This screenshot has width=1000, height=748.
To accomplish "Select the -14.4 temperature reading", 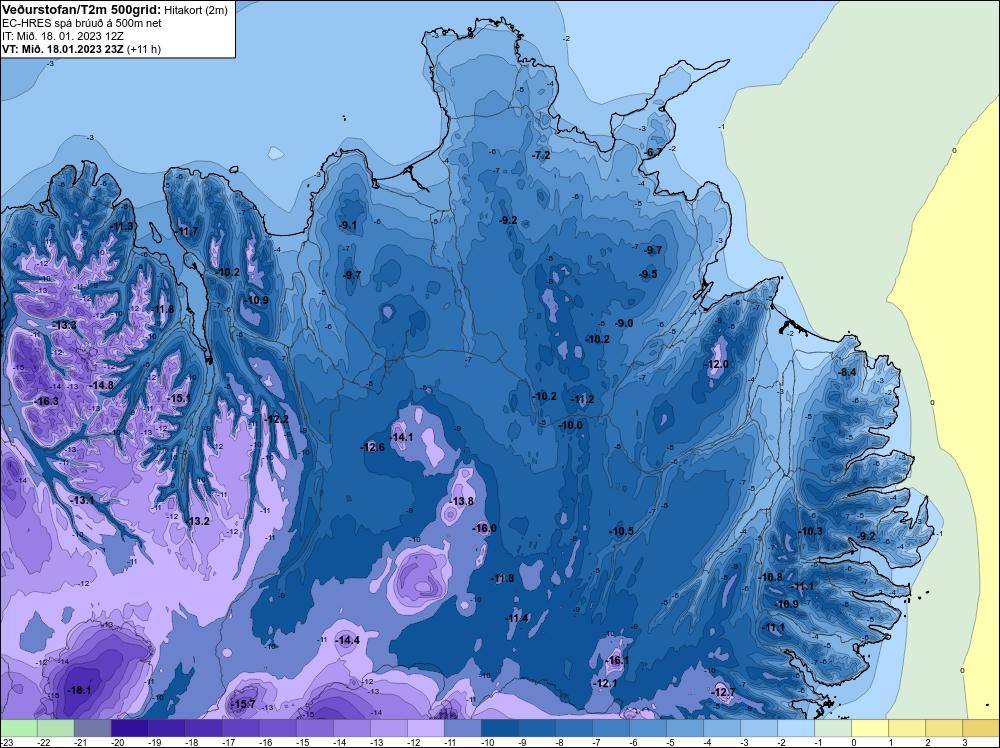I will pos(348,640).
